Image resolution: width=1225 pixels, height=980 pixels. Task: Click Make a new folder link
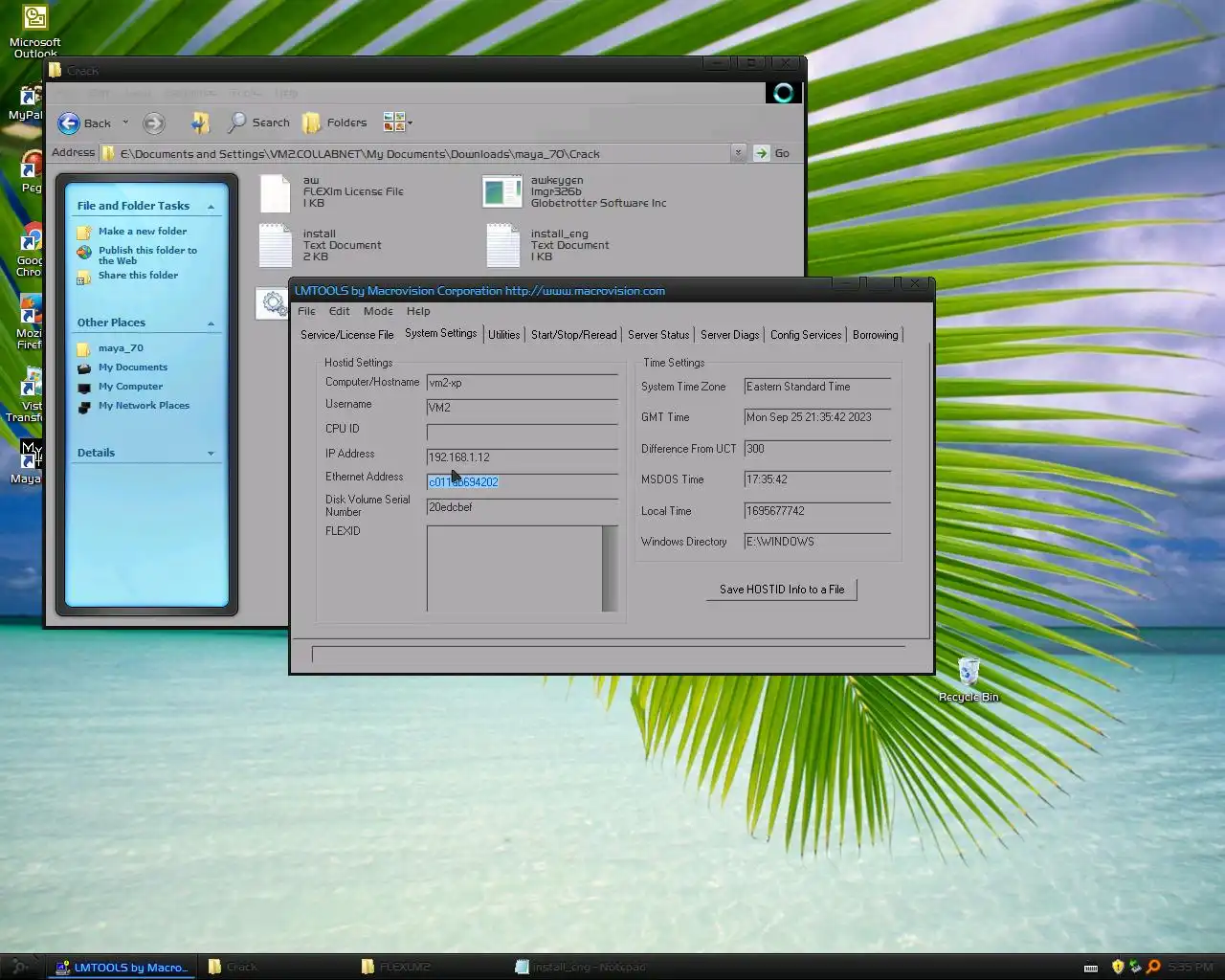click(143, 232)
